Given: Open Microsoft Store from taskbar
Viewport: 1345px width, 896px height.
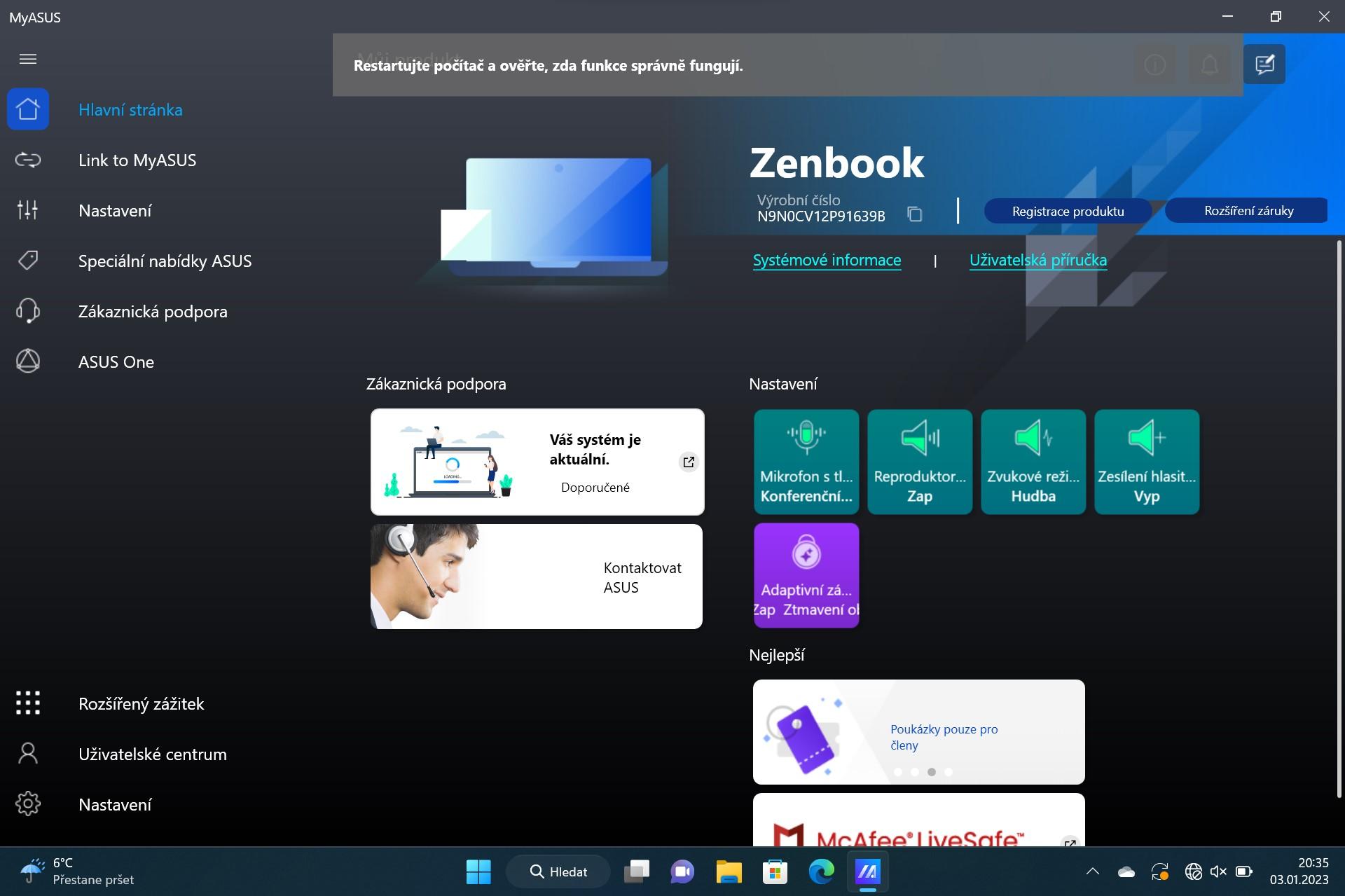Looking at the screenshot, I should pos(775,871).
